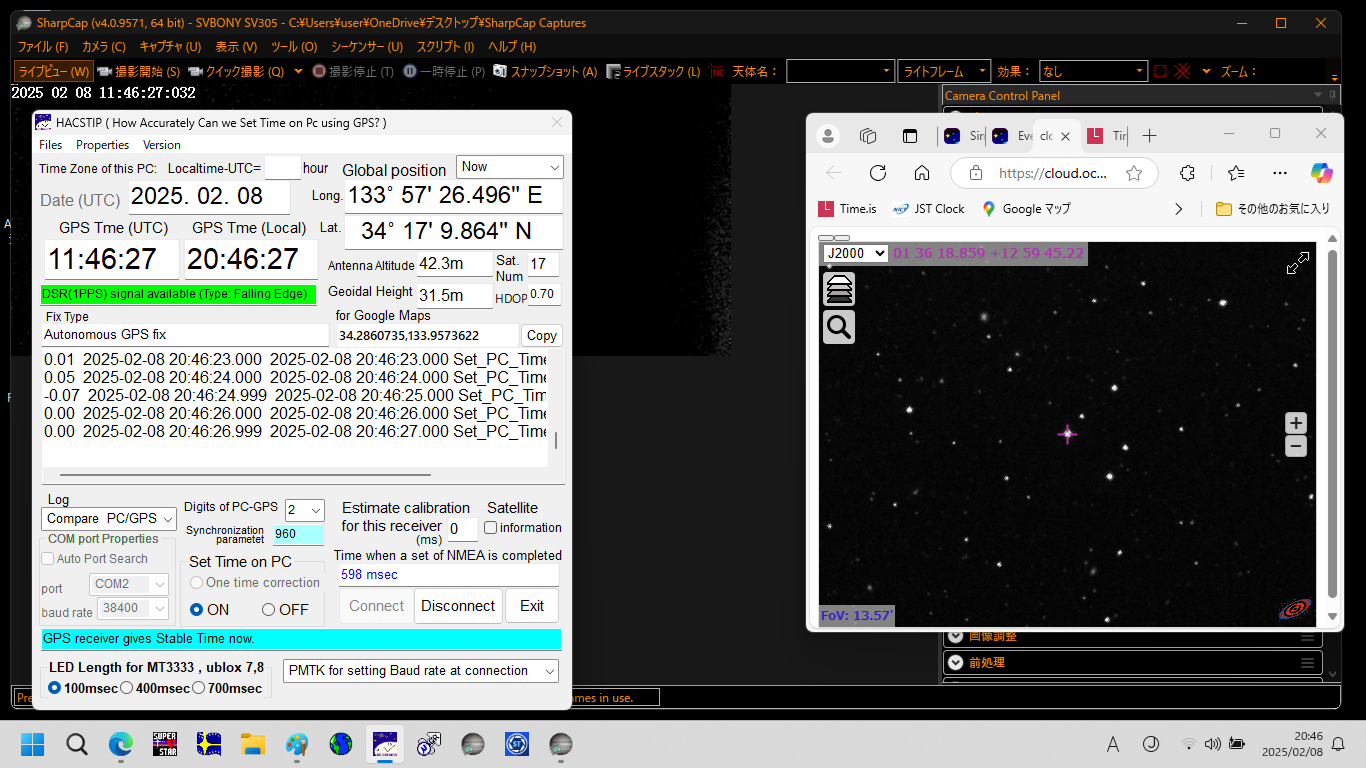Screen dimensions: 1366x768
Task: Open File Explorer from the taskbar
Action: (x=253, y=744)
